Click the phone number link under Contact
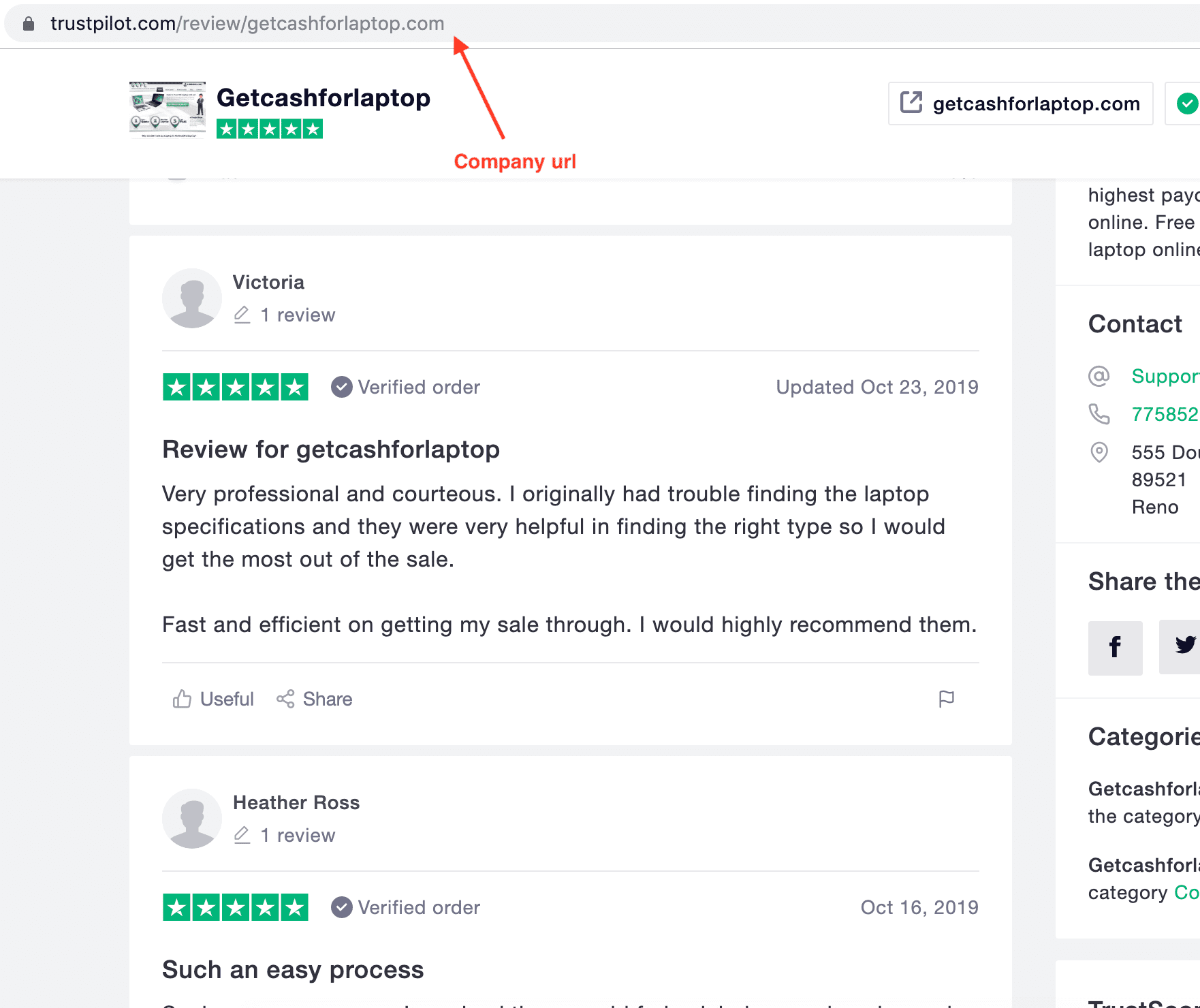The image size is (1200, 1008). pos(1165,414)
